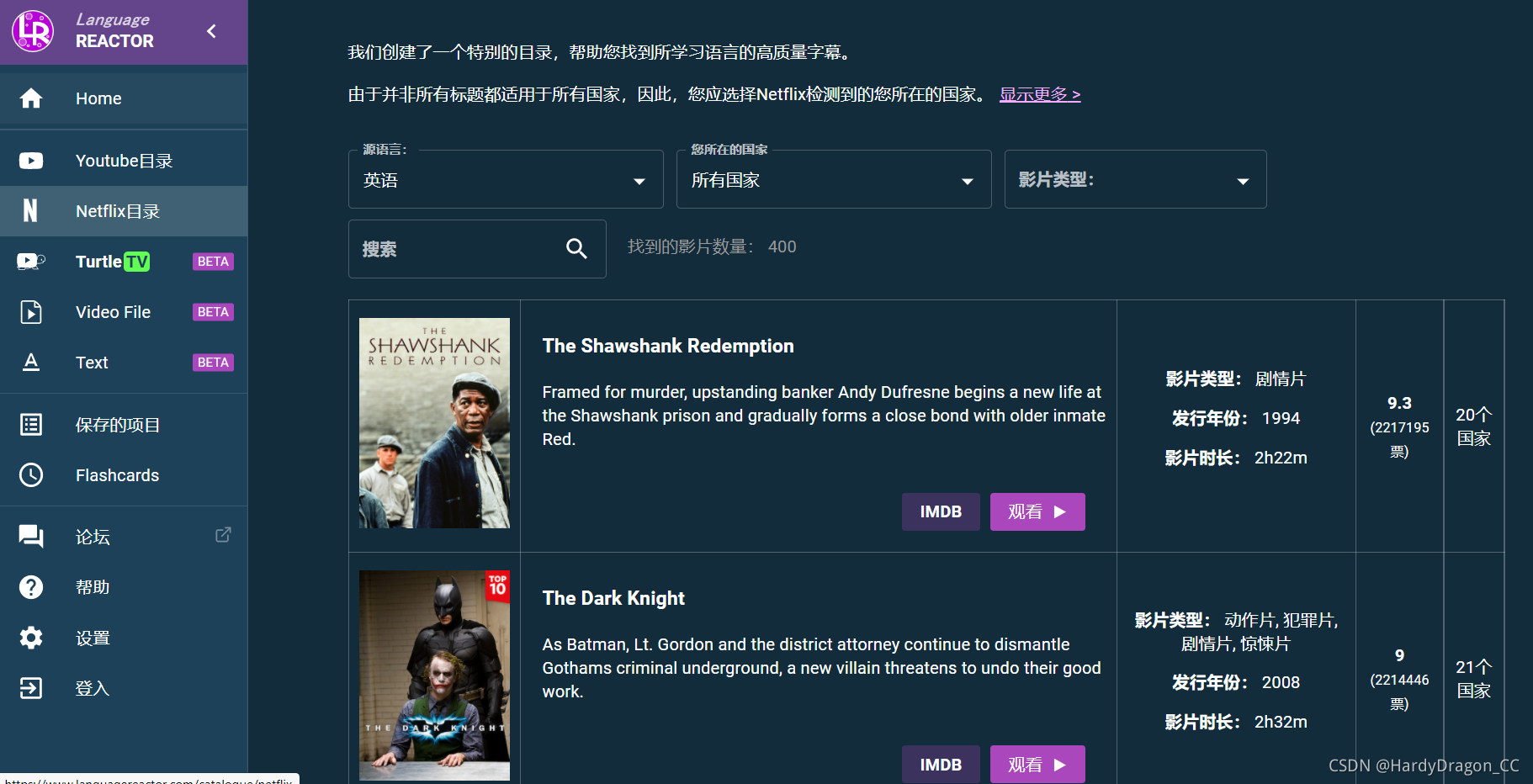Viewport: 1533px width, 784px height.
Task: Click The Shawshank Redemption title
Action: (668, 346)
